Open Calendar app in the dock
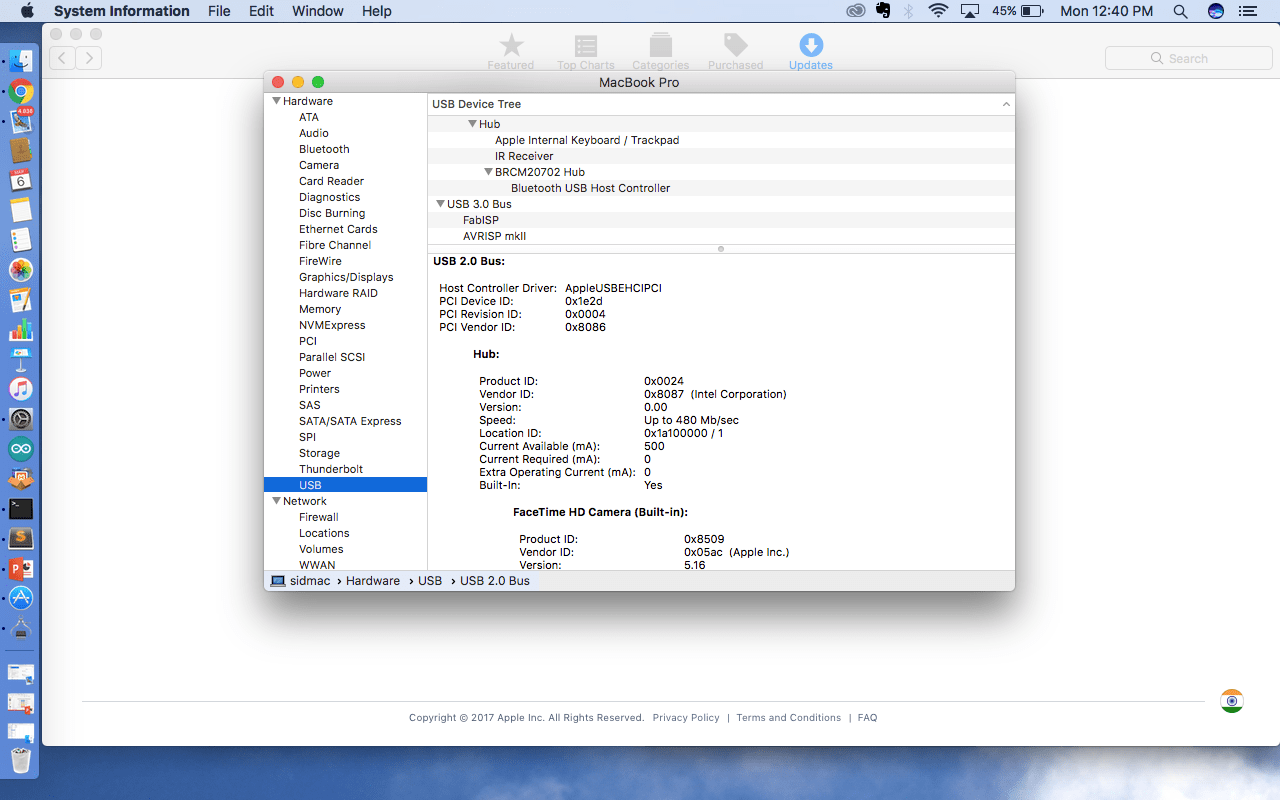Viewport: 1280px width, 800px height. coord(21,180)
